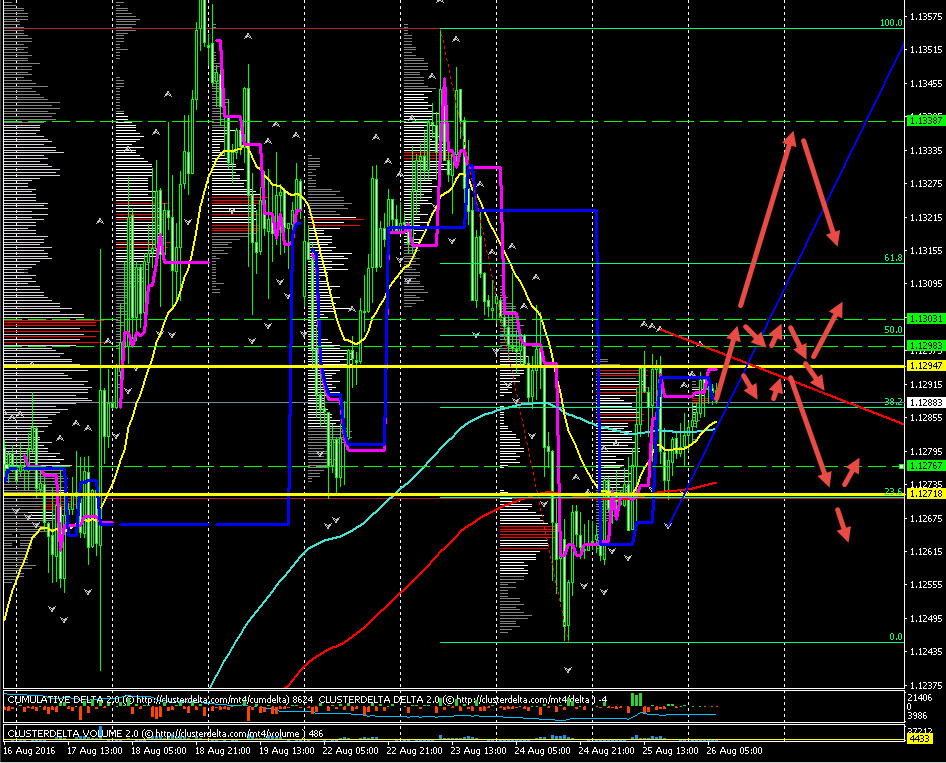This screenshot has width=946, height=763.
Task: Click the 1.13515 price axis label
Action: point(926,49)
